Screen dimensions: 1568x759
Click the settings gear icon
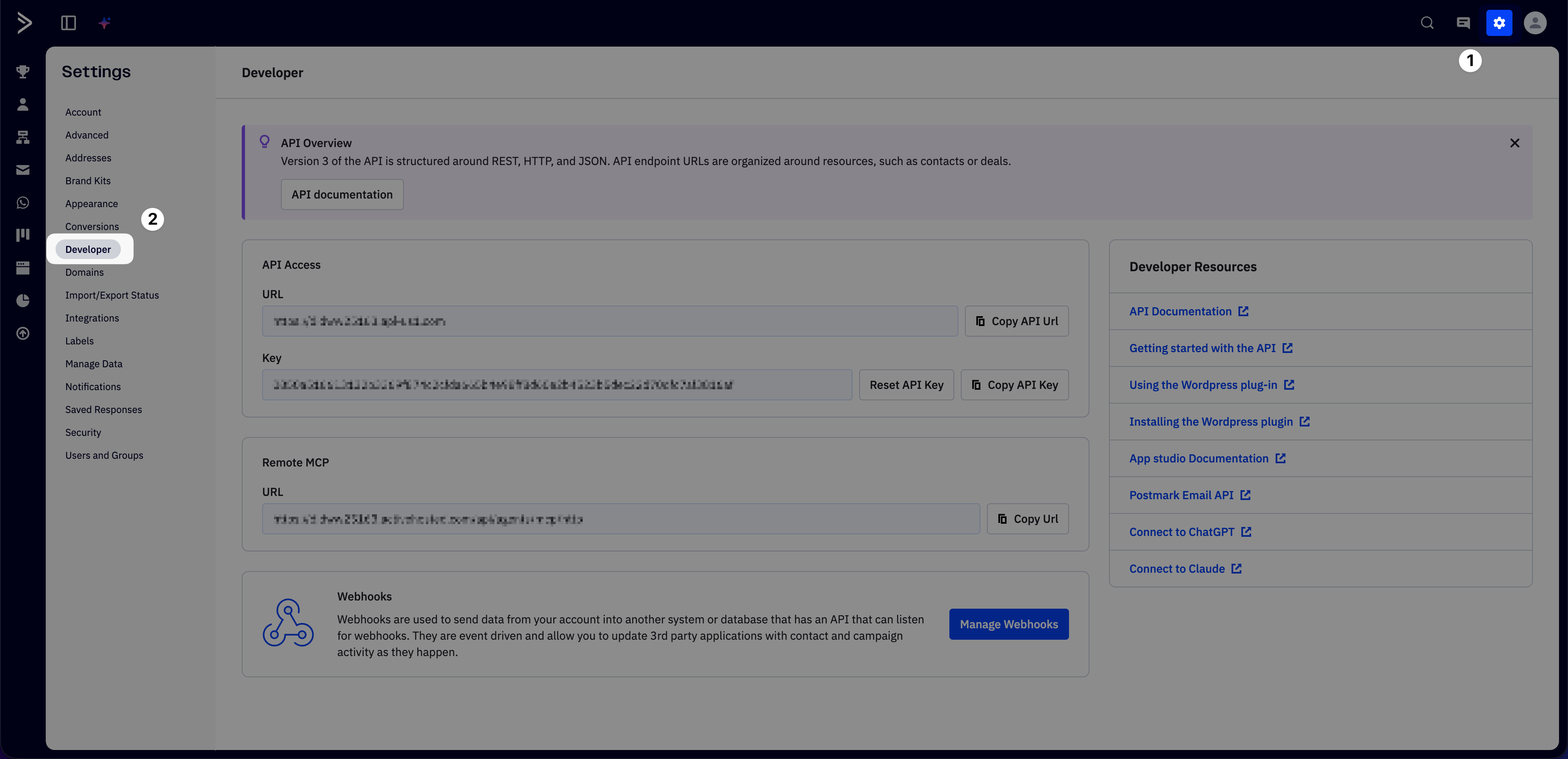(1499, 23)
